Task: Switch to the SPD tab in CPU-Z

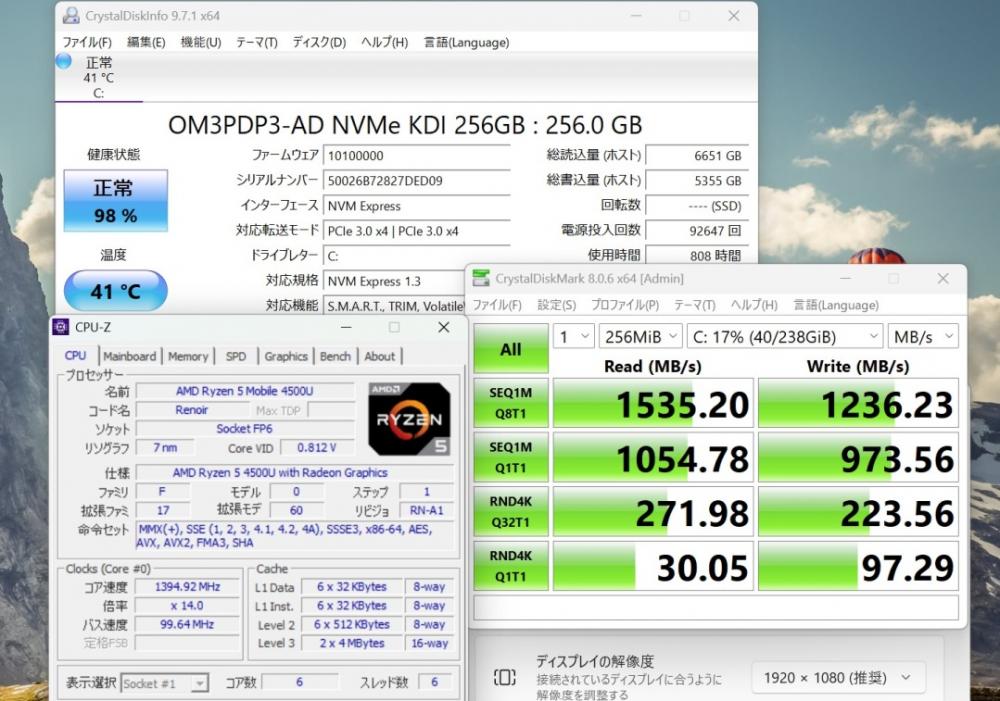Action: point(236,357)
